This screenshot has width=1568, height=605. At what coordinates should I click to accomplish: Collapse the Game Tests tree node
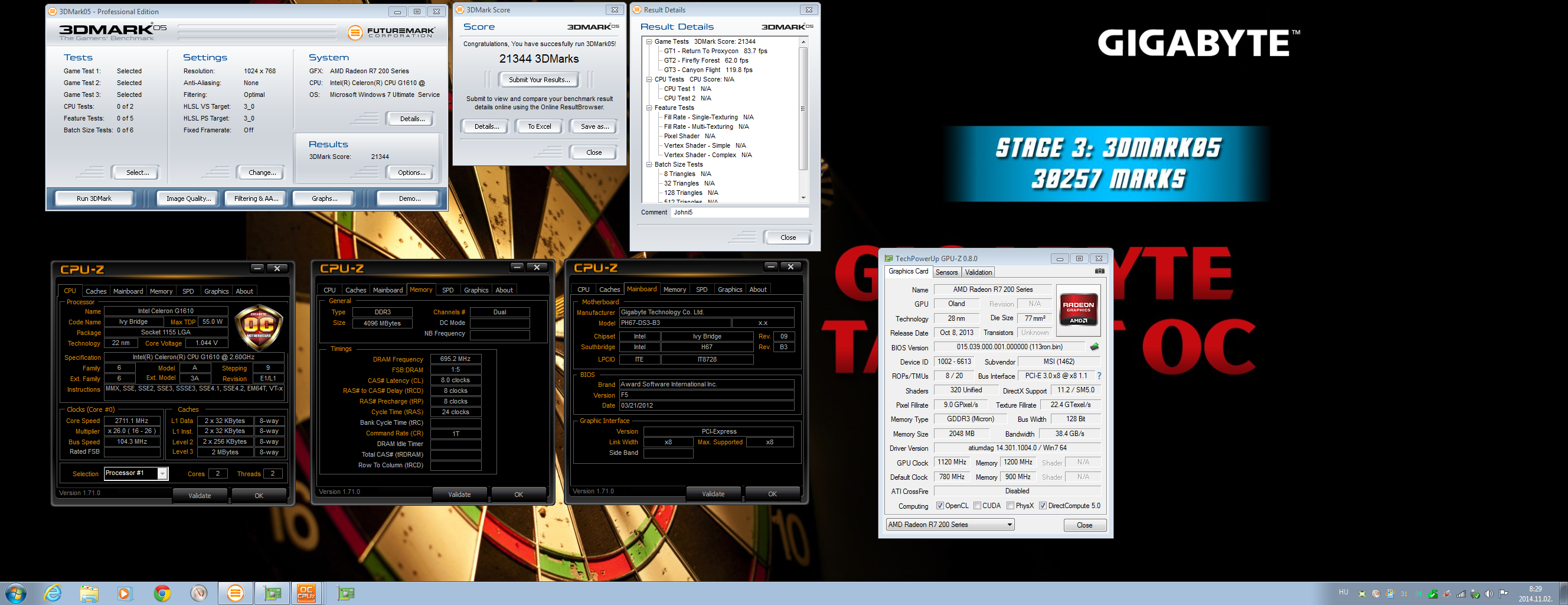649,41
